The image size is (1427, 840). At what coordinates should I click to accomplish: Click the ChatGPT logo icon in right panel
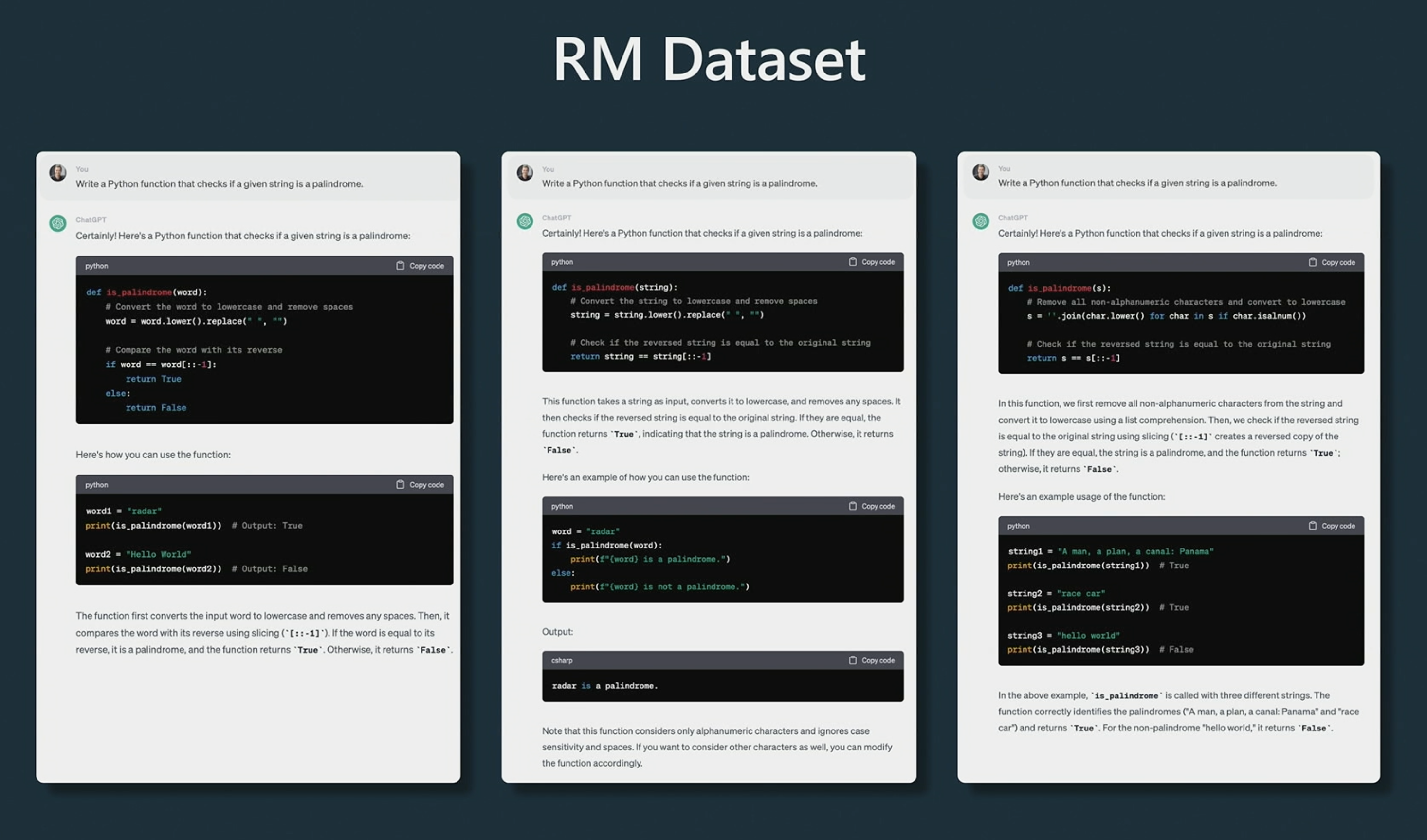981,221
